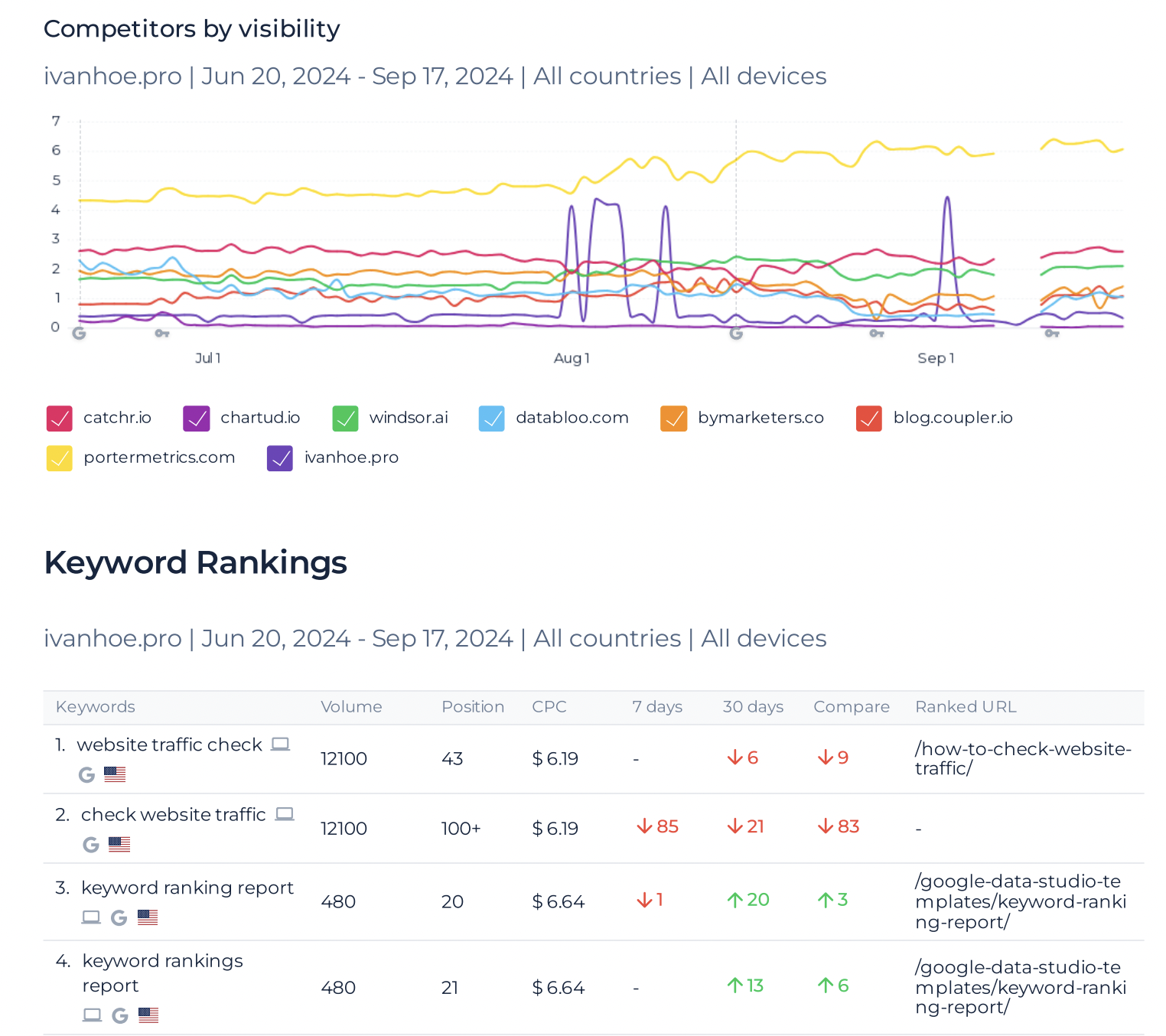1166x1036 pixels.
Task: Click the 7-day change down 85
Action: pyautogui.click(x=657, y=826)
